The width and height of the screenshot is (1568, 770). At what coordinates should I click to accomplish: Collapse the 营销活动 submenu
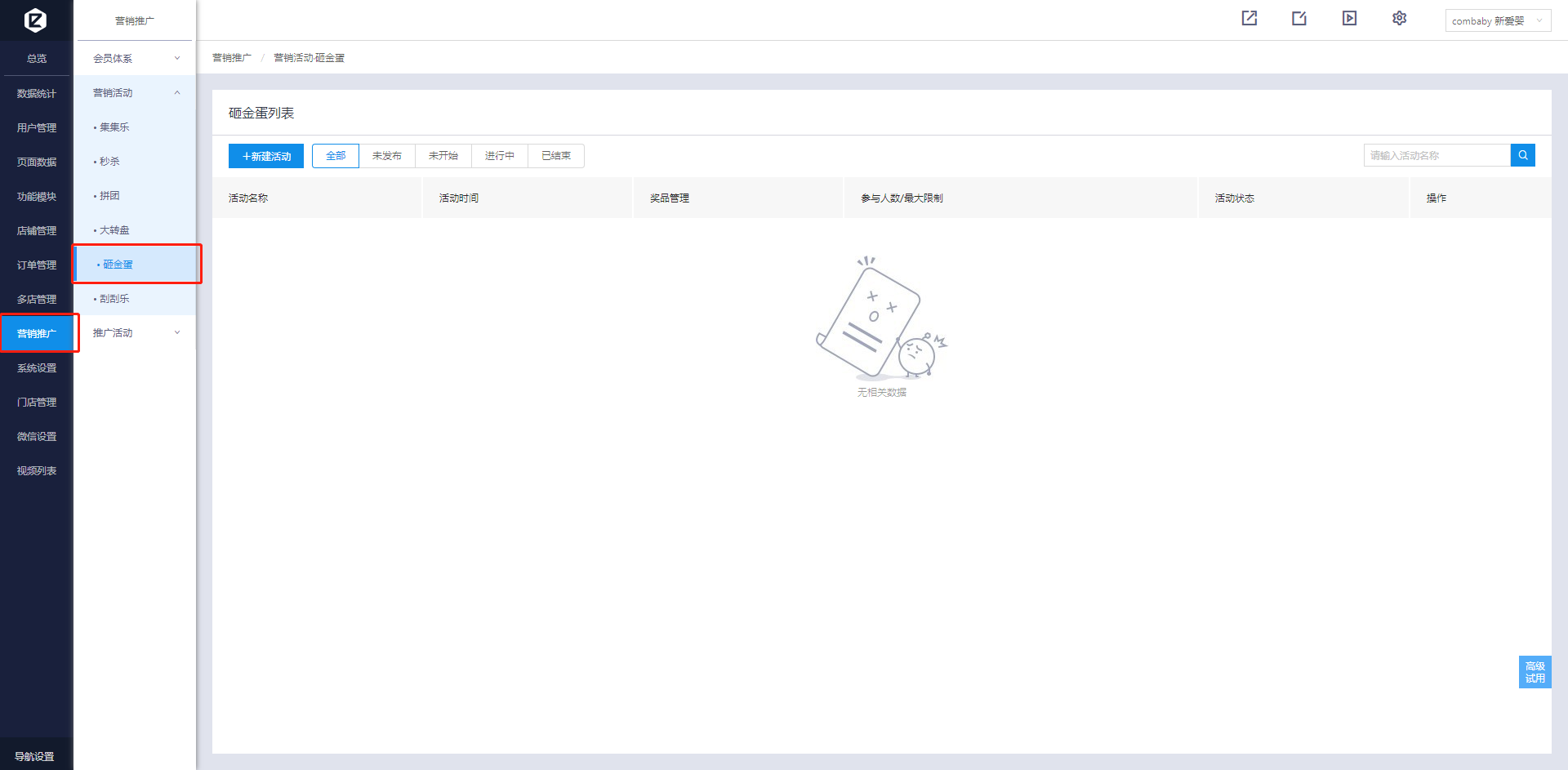(x=136, y=92)
